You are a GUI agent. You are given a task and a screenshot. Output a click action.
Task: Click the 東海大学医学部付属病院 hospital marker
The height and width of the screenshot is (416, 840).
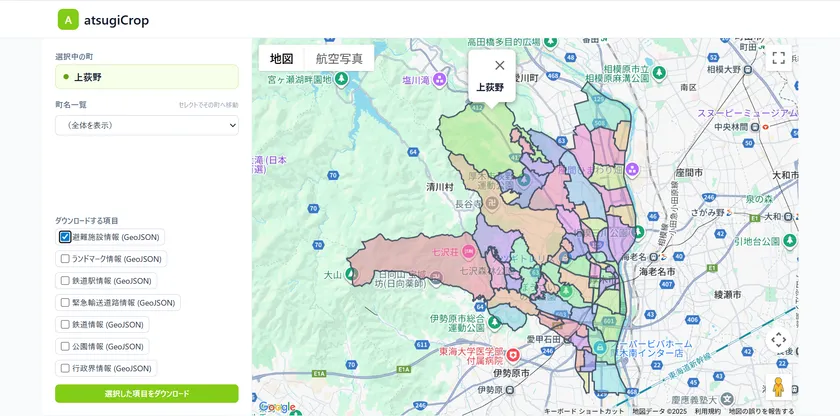(x=513, y=354)
